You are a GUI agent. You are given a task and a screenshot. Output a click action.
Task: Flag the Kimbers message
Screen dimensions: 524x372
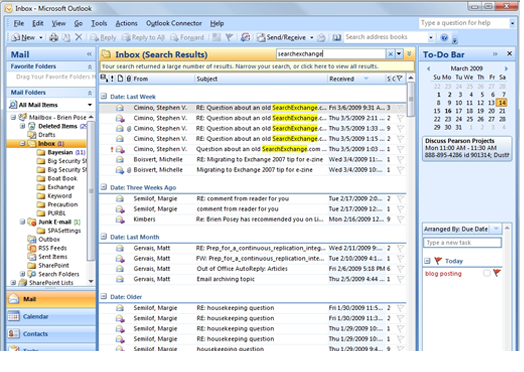400,219
